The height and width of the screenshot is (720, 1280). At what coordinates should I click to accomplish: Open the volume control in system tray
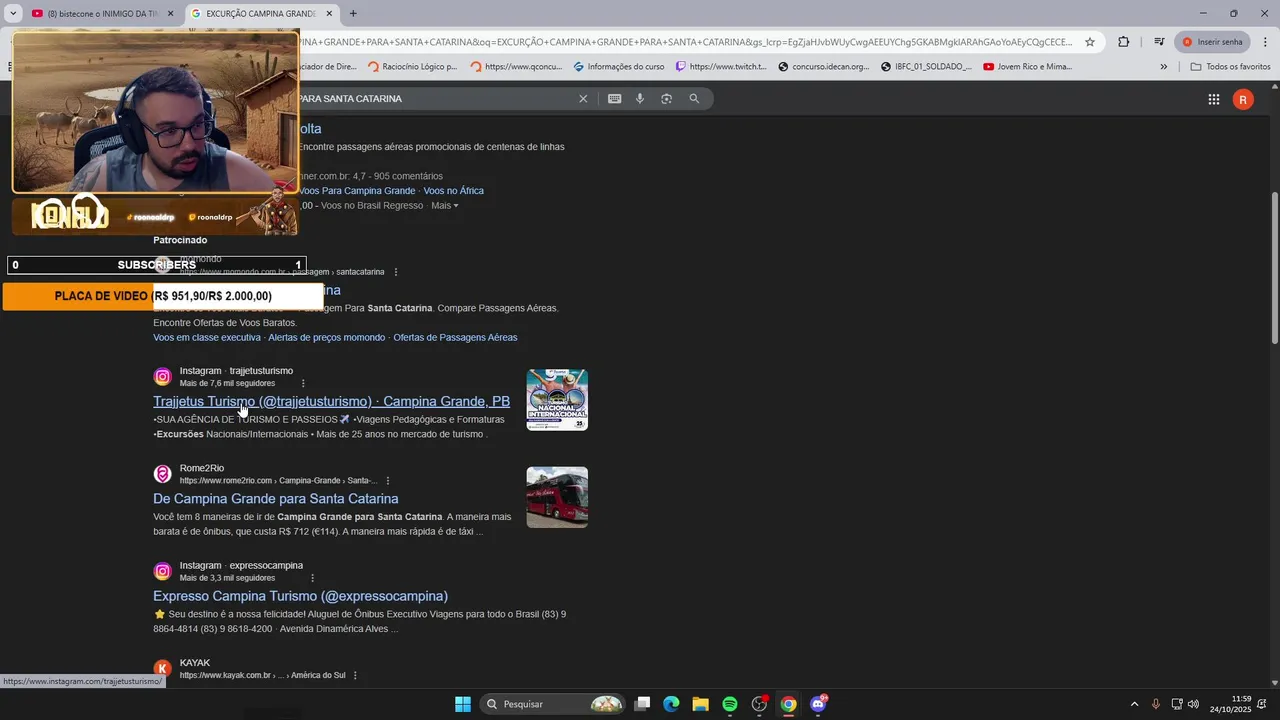pyautogui.click(x=1193, y=704)
